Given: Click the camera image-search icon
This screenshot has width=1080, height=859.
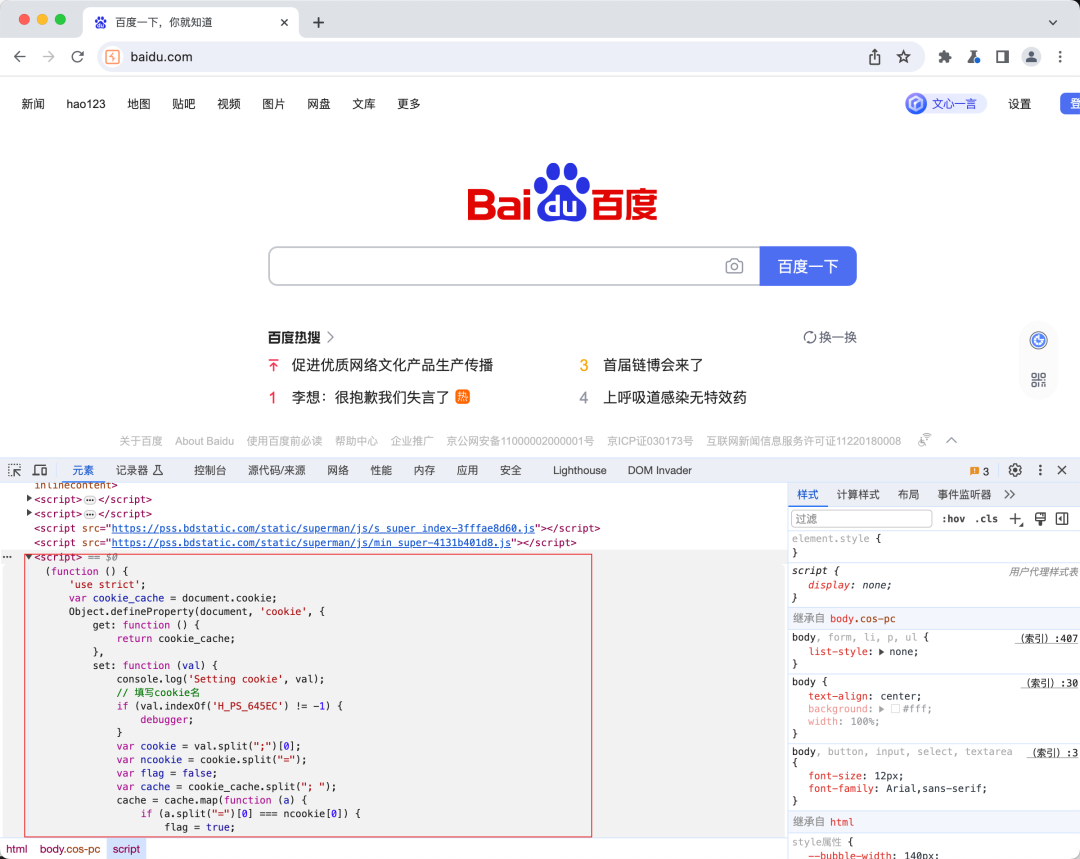Looking at the screenshot, I should 734,266.
